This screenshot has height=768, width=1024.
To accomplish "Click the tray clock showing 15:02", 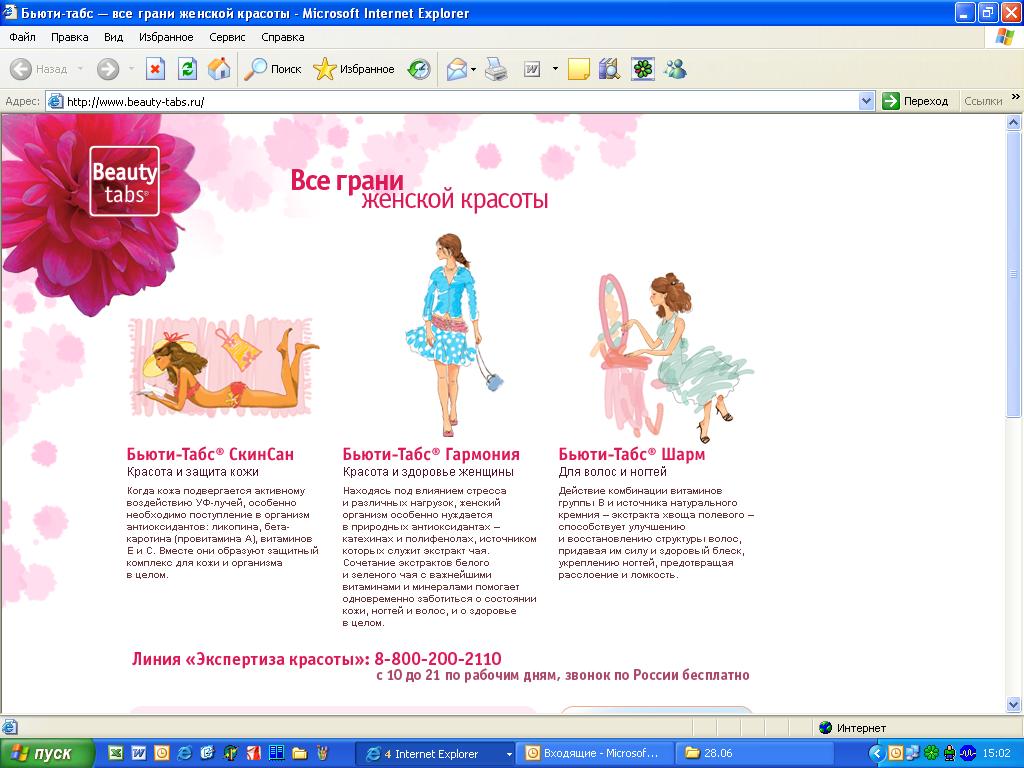I will click(997, 754).
